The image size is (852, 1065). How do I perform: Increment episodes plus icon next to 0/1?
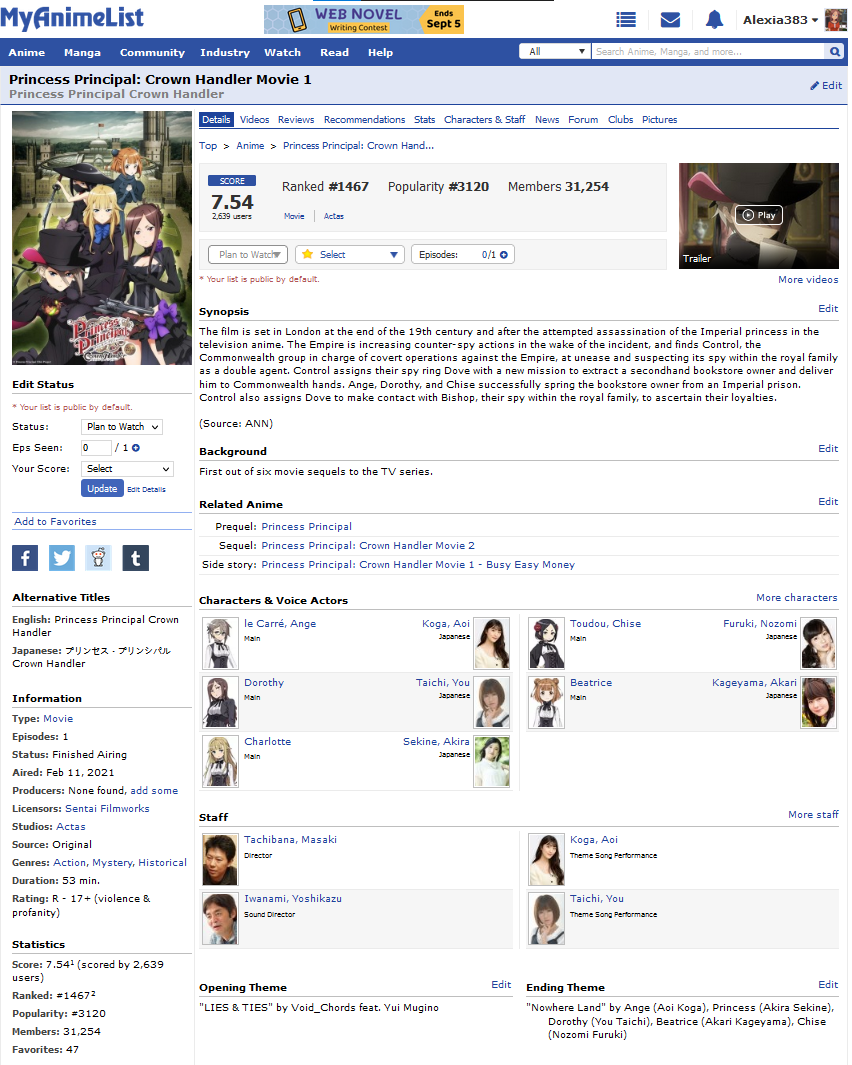point(503,255)
